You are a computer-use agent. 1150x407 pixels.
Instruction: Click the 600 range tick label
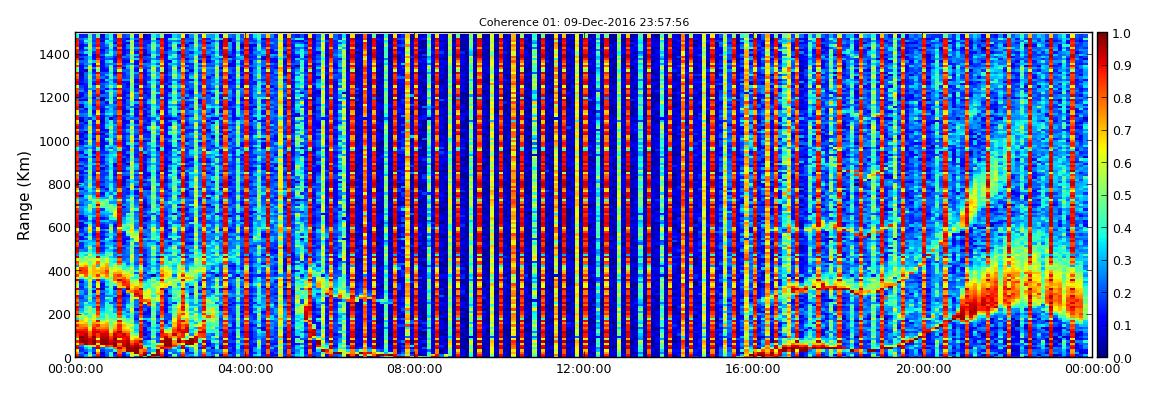[x=59, y=227]
